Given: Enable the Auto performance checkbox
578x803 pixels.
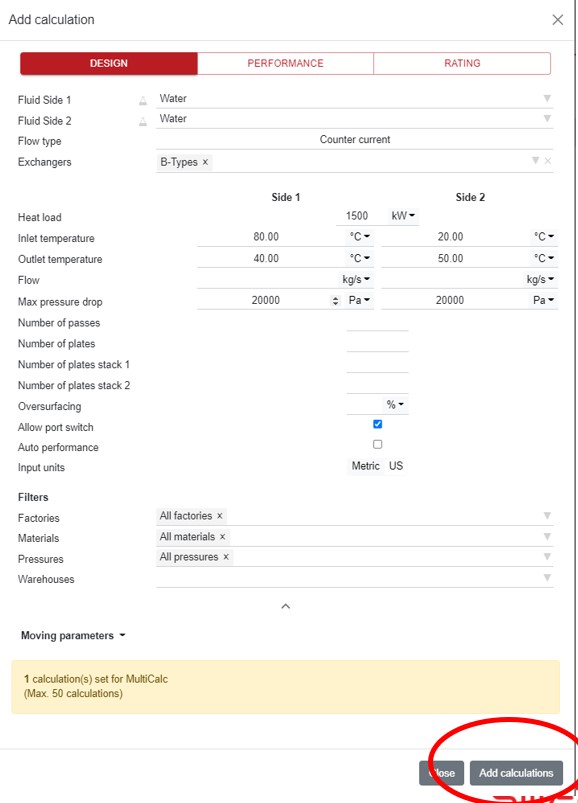Looking at the screenshot, I should (x=377, y=444).
